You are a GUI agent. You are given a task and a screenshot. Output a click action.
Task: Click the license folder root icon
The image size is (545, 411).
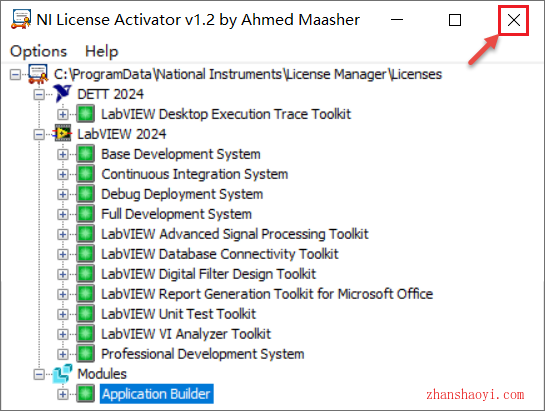point(38,74)
